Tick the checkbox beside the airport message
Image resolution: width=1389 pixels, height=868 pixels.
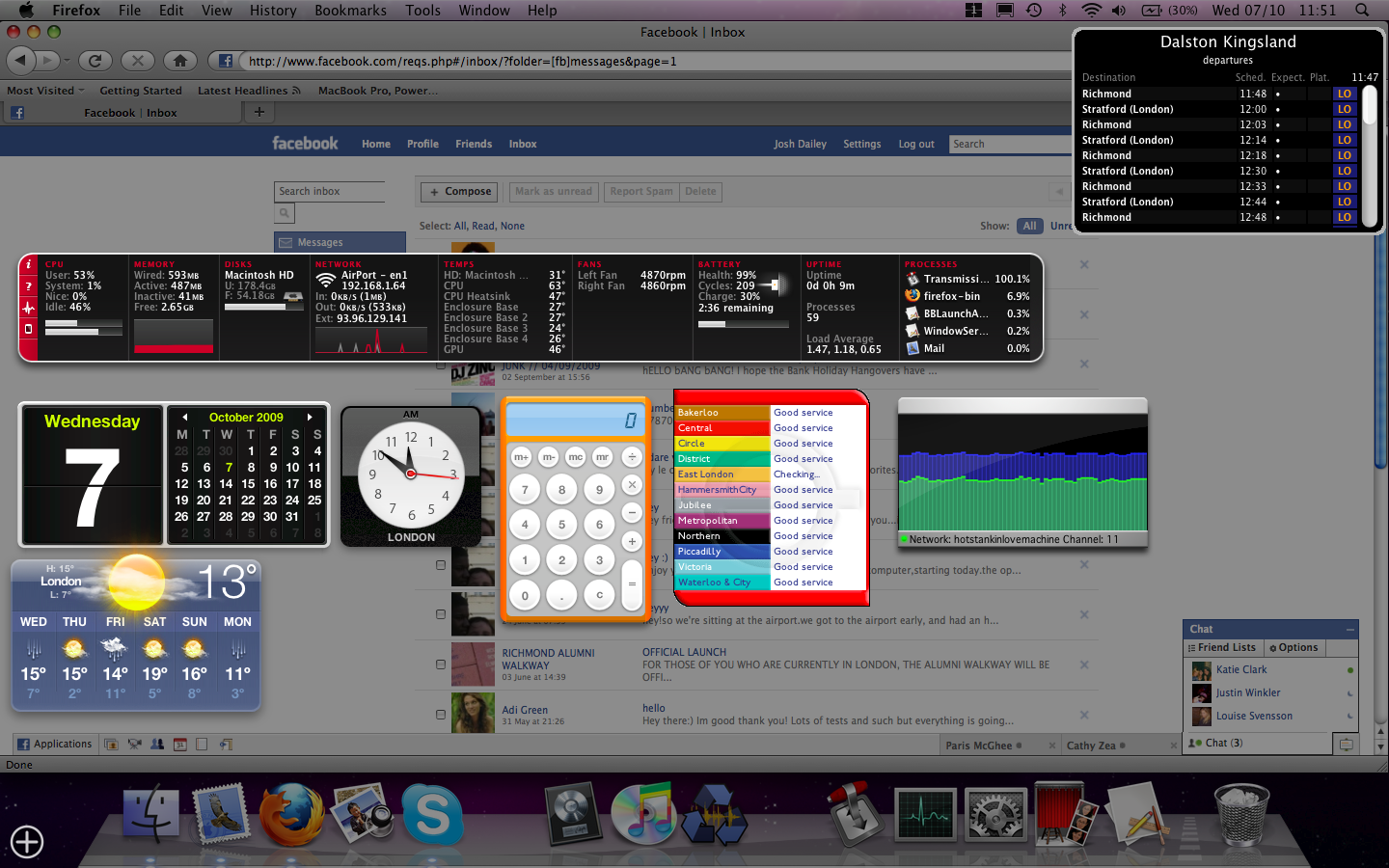[441, 614]
